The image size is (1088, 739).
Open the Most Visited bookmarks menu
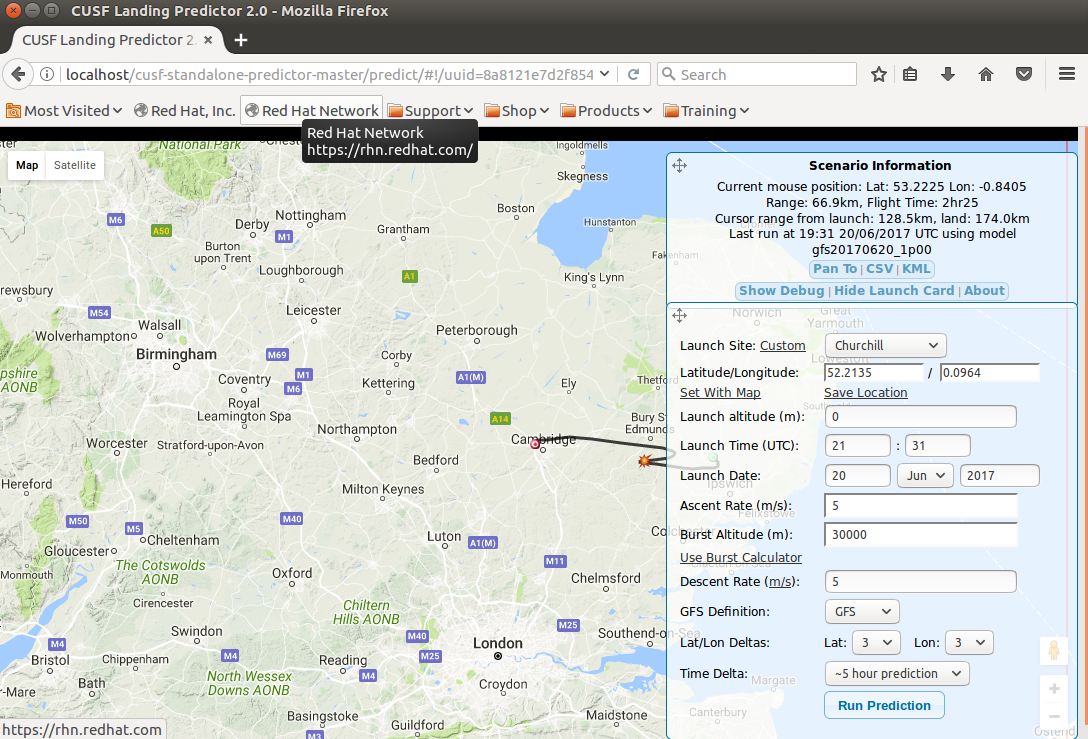[x=64, y=111]
